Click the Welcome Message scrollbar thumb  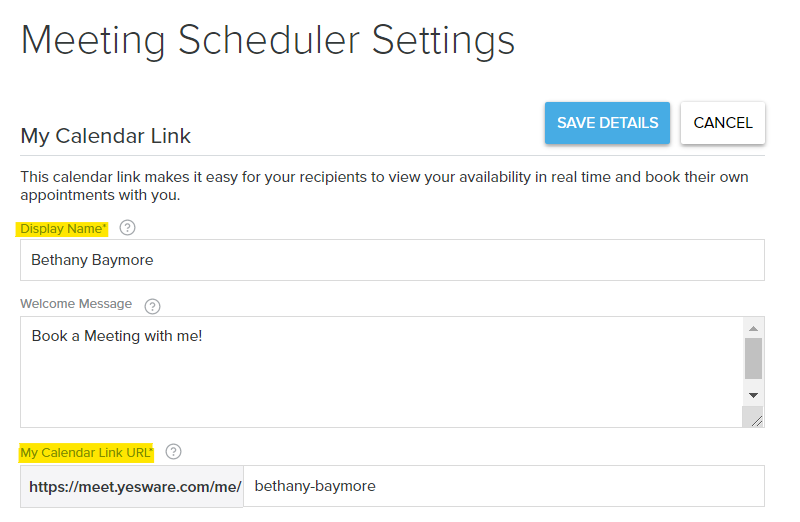pyautogui.click(x=753, y=358)
